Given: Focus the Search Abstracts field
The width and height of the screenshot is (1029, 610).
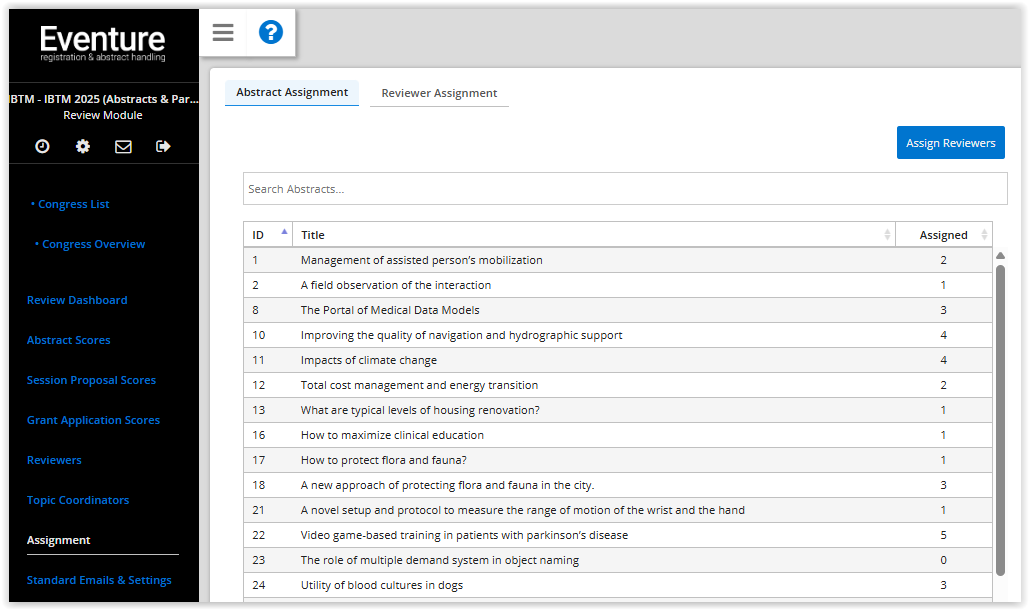Looking at the screenshot, I should (625, 189).
